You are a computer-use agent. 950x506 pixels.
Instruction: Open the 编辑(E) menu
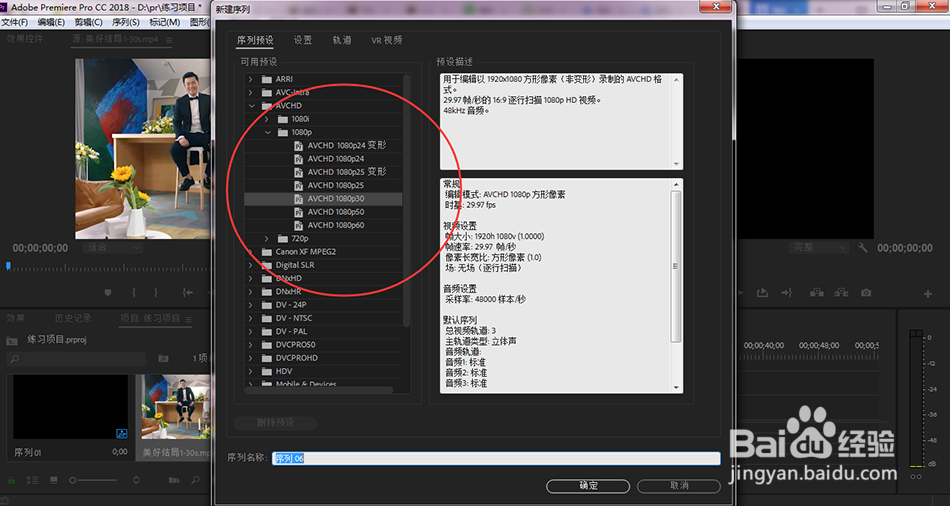click(51, 22)
